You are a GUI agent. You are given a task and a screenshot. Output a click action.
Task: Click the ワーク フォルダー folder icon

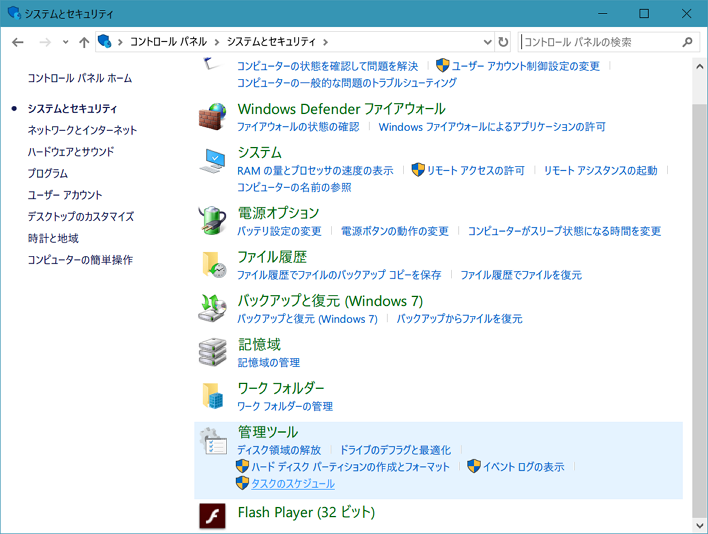click(x=213, y=396)
